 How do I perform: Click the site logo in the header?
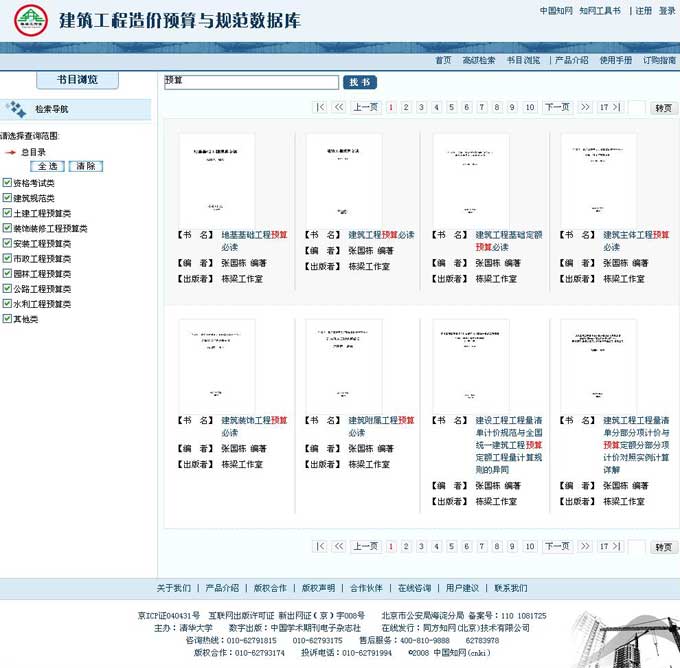tap(31, 20)
